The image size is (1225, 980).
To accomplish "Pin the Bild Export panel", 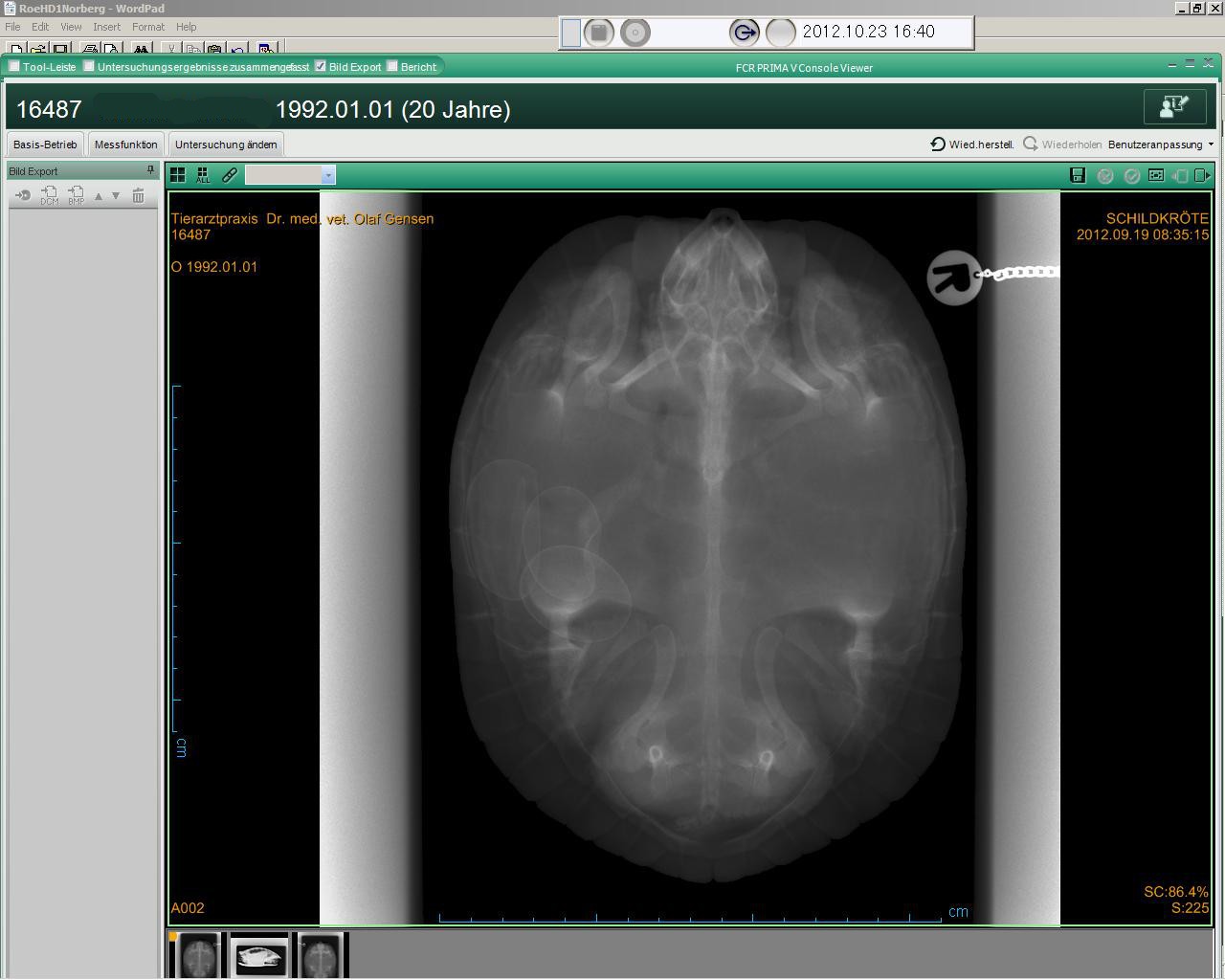I will coord(150,170).
